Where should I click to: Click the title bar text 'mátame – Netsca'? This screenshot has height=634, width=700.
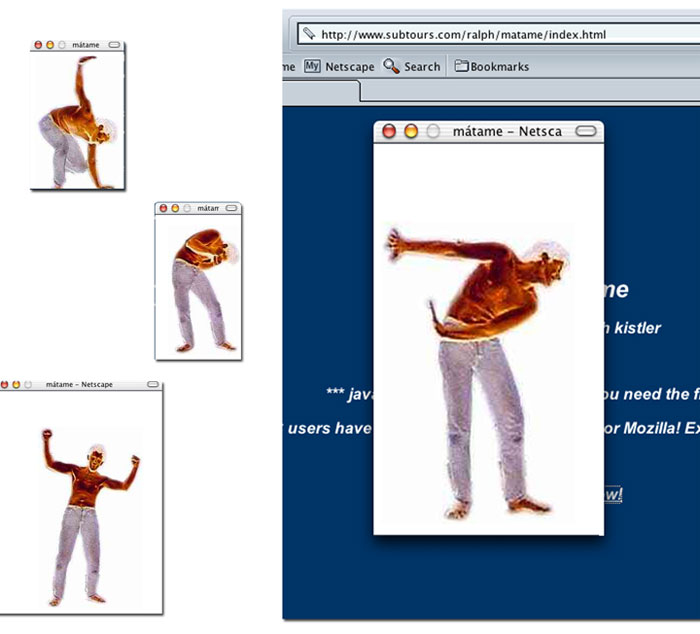(x=507, y=131)
